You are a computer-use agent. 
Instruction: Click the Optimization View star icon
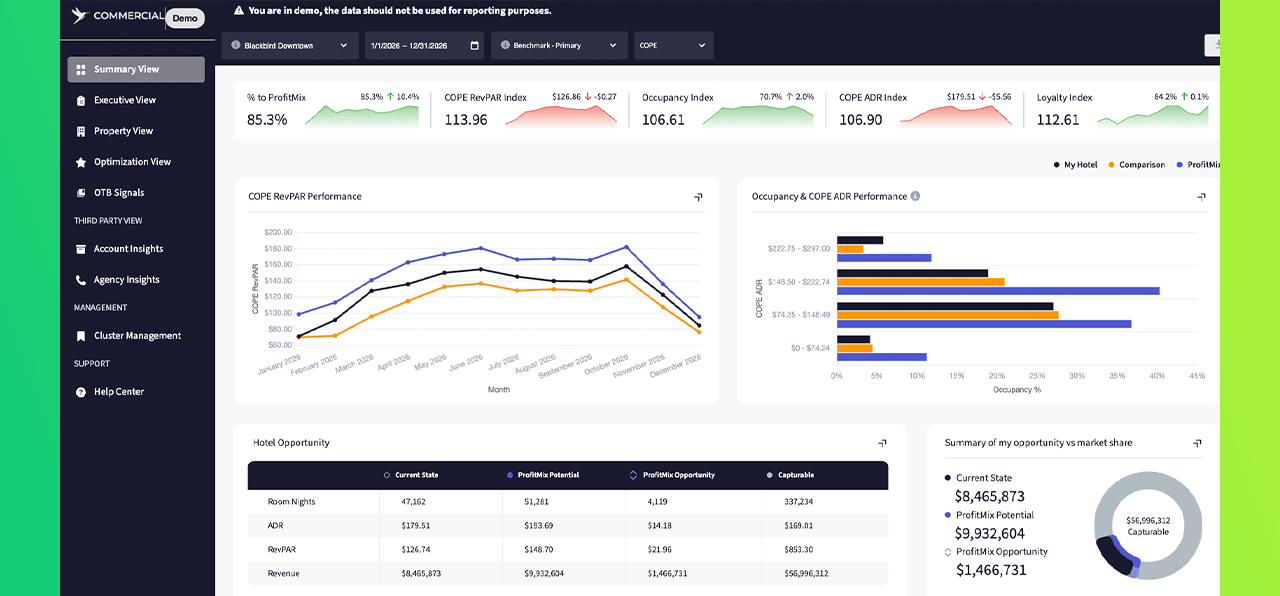pyautogui.click(x=81, y=162)
